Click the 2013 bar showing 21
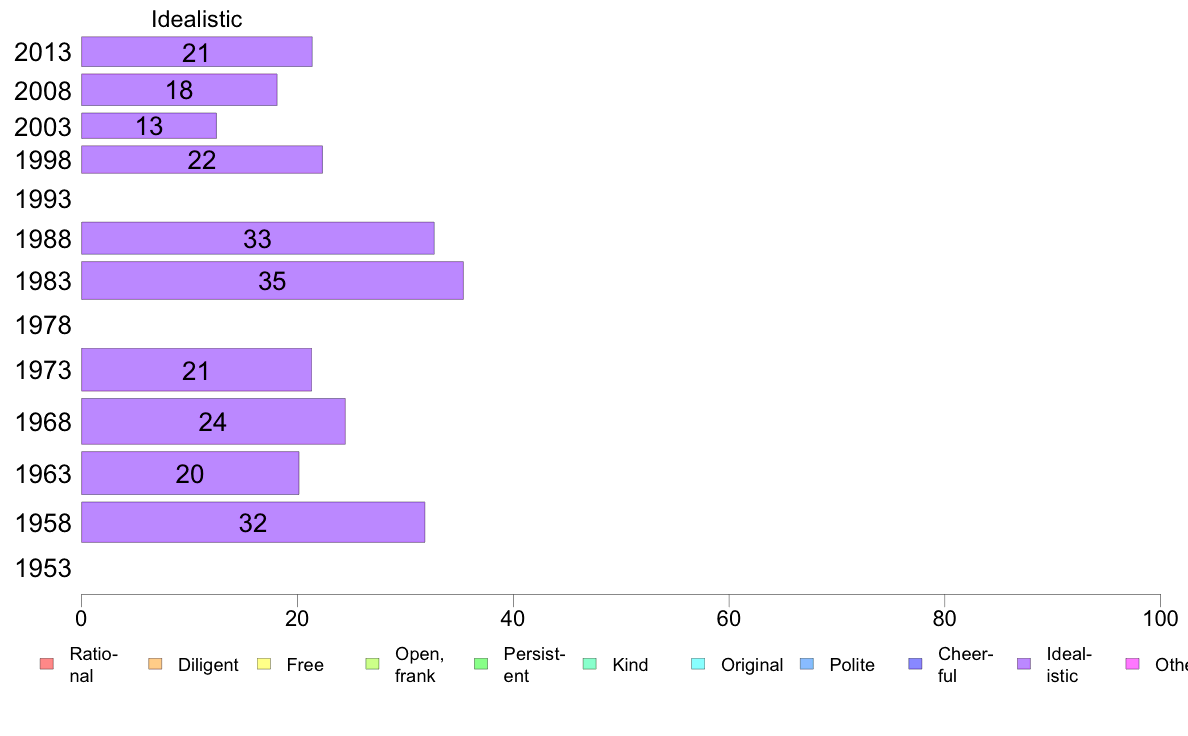Screen dimensions: 1188x736 click(197, 52)
